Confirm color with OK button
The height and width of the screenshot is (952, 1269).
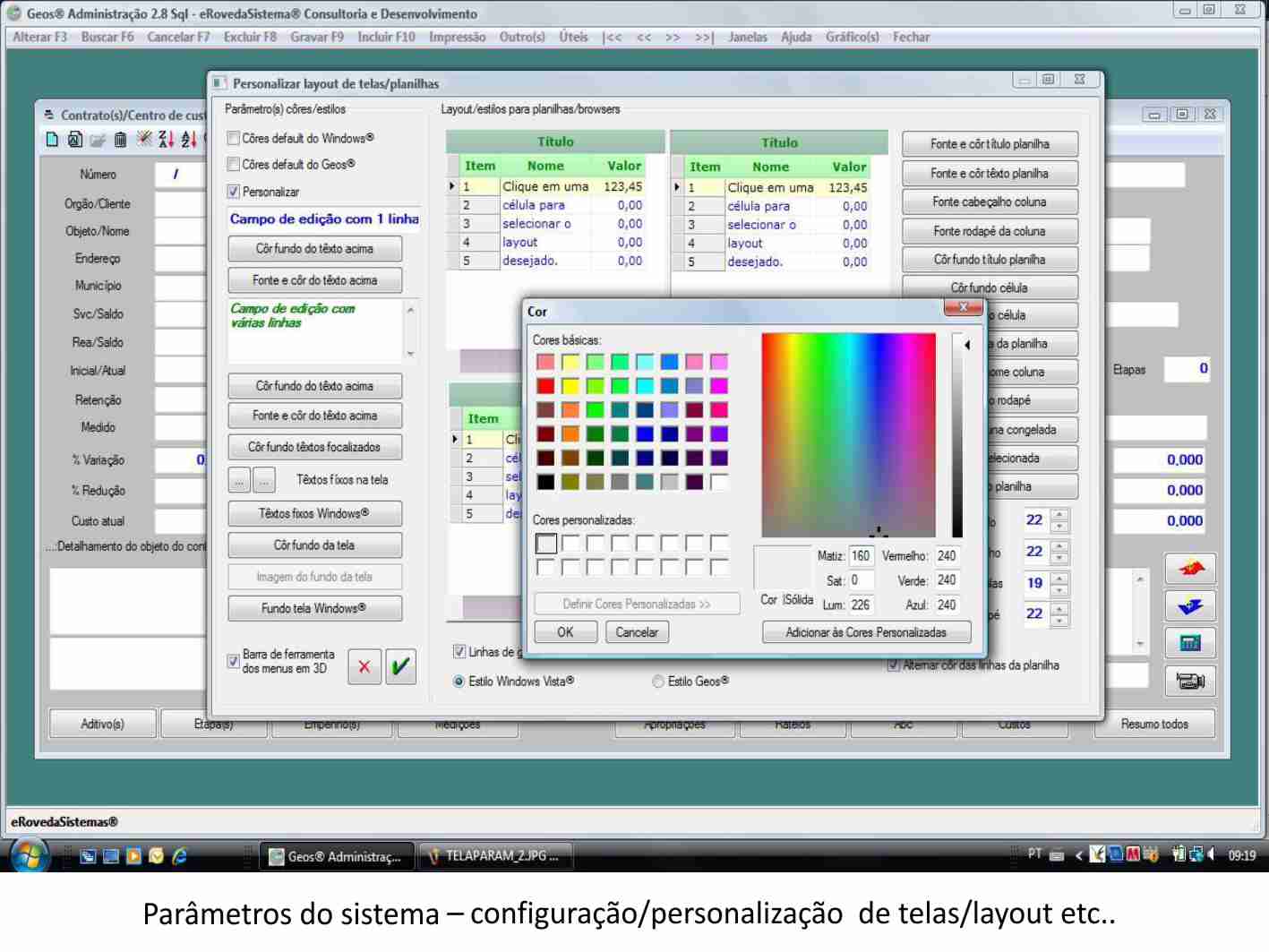click(x=565, y=632)
